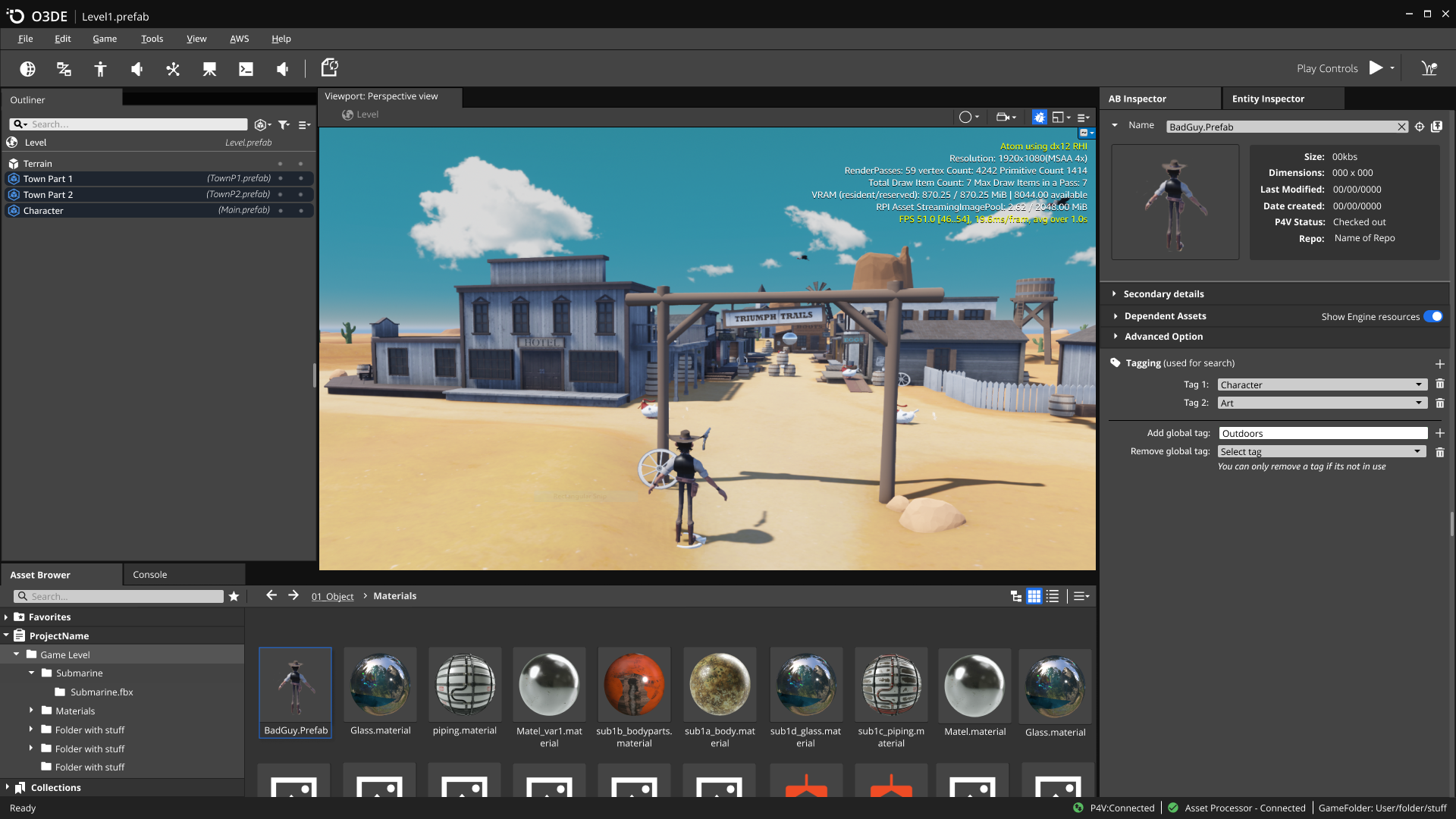Open the camera options in the viewport toolbar

(x=1003, y=117)
